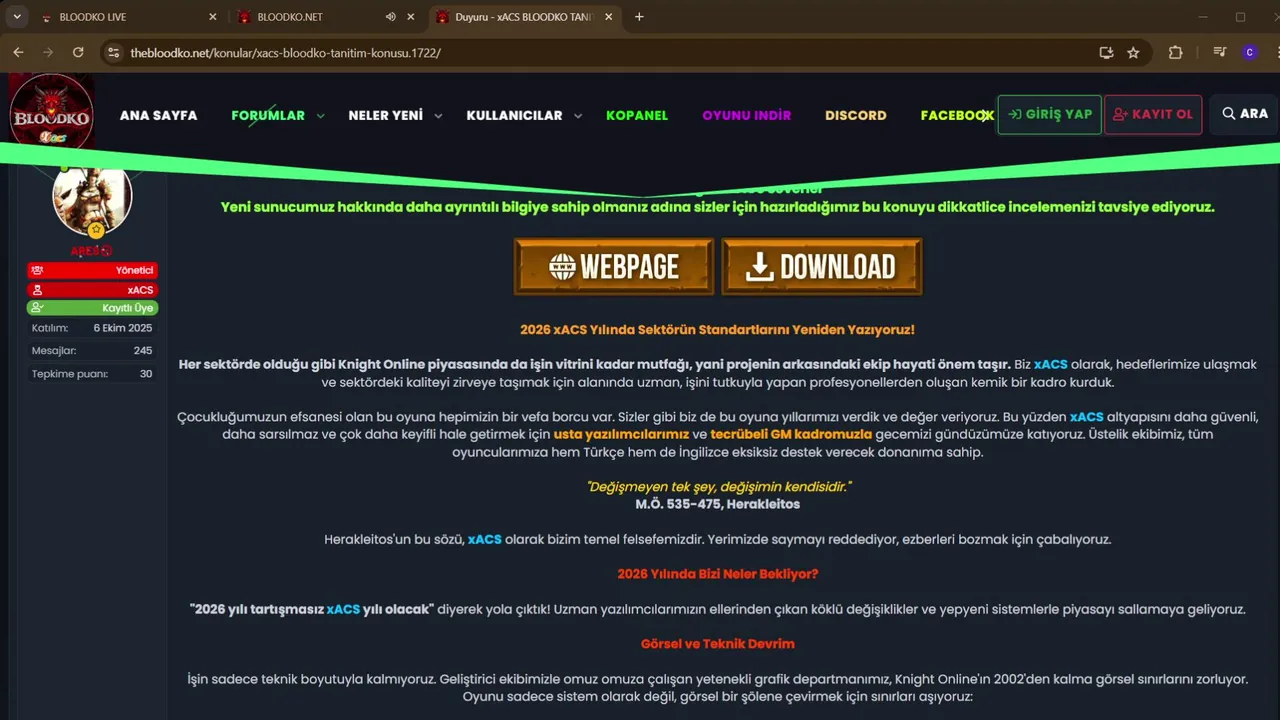Close the BLOODKO LIVE tab

213,17
